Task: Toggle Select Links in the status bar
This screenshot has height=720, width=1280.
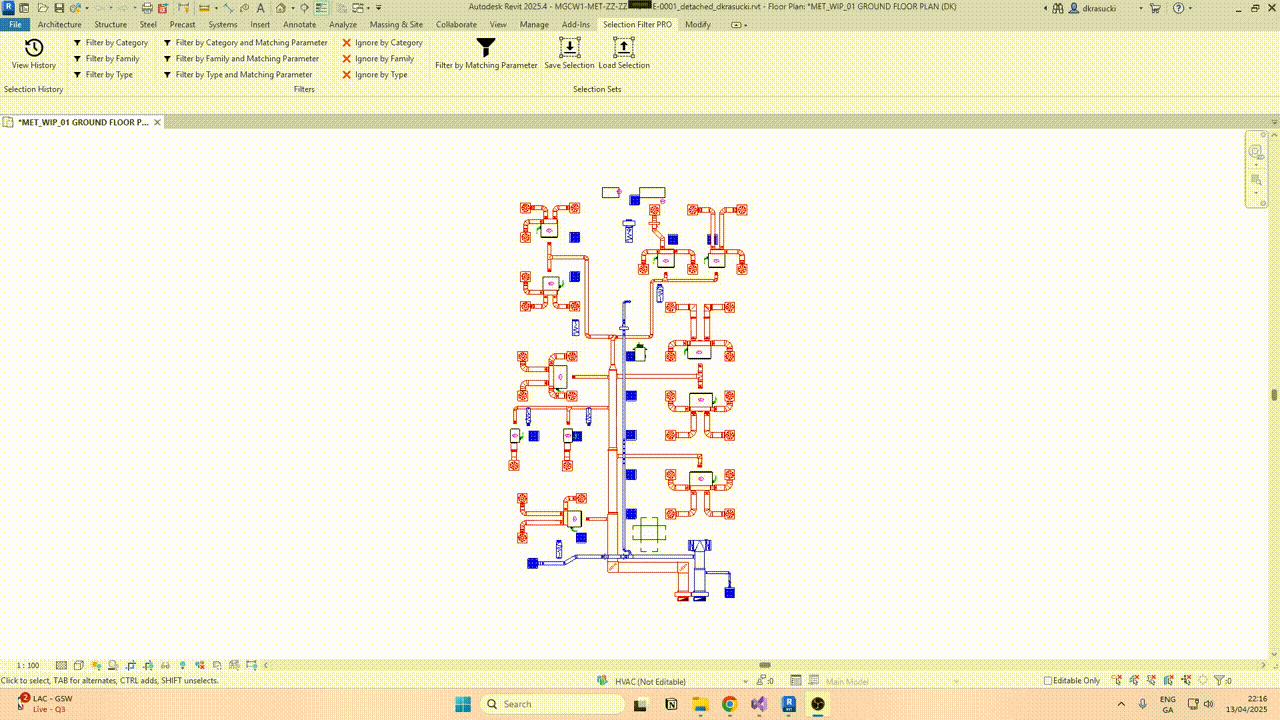Action: tap(1117, 681)
